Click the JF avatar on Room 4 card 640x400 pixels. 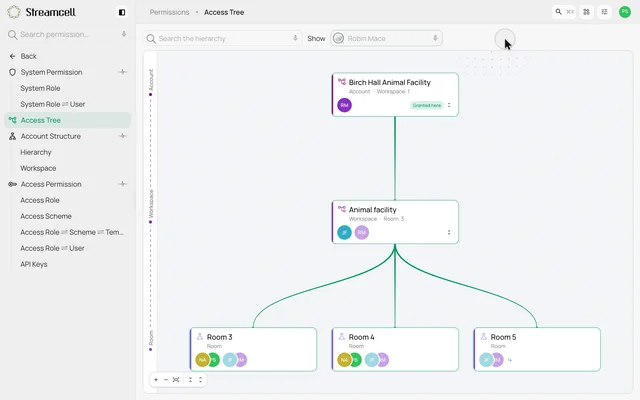(x=371, y=360)
